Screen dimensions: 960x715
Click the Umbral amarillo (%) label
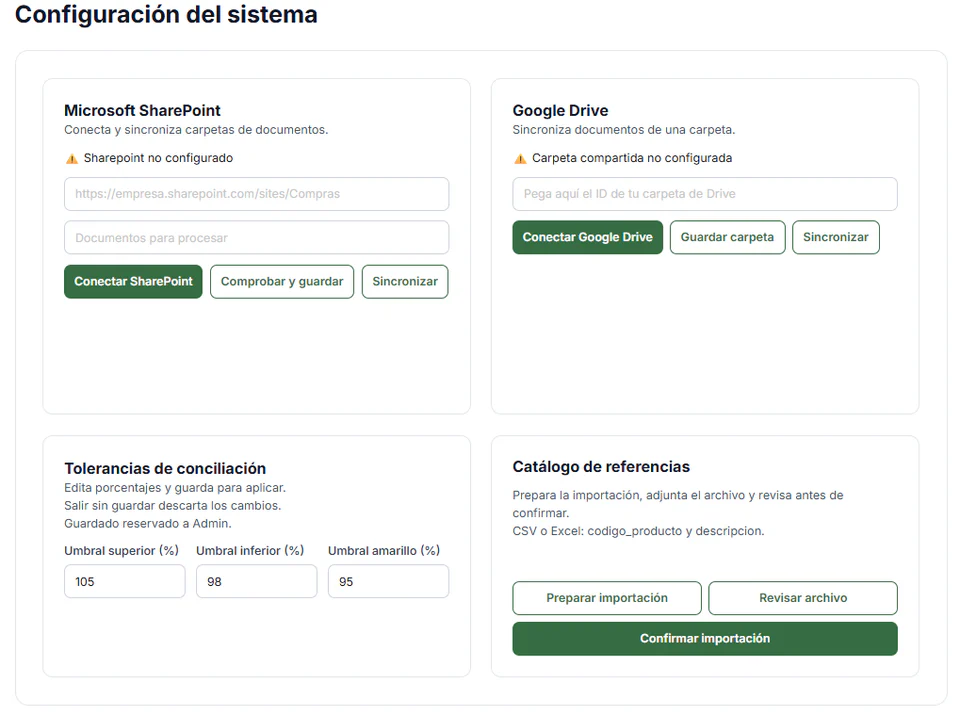coord(384,551)
